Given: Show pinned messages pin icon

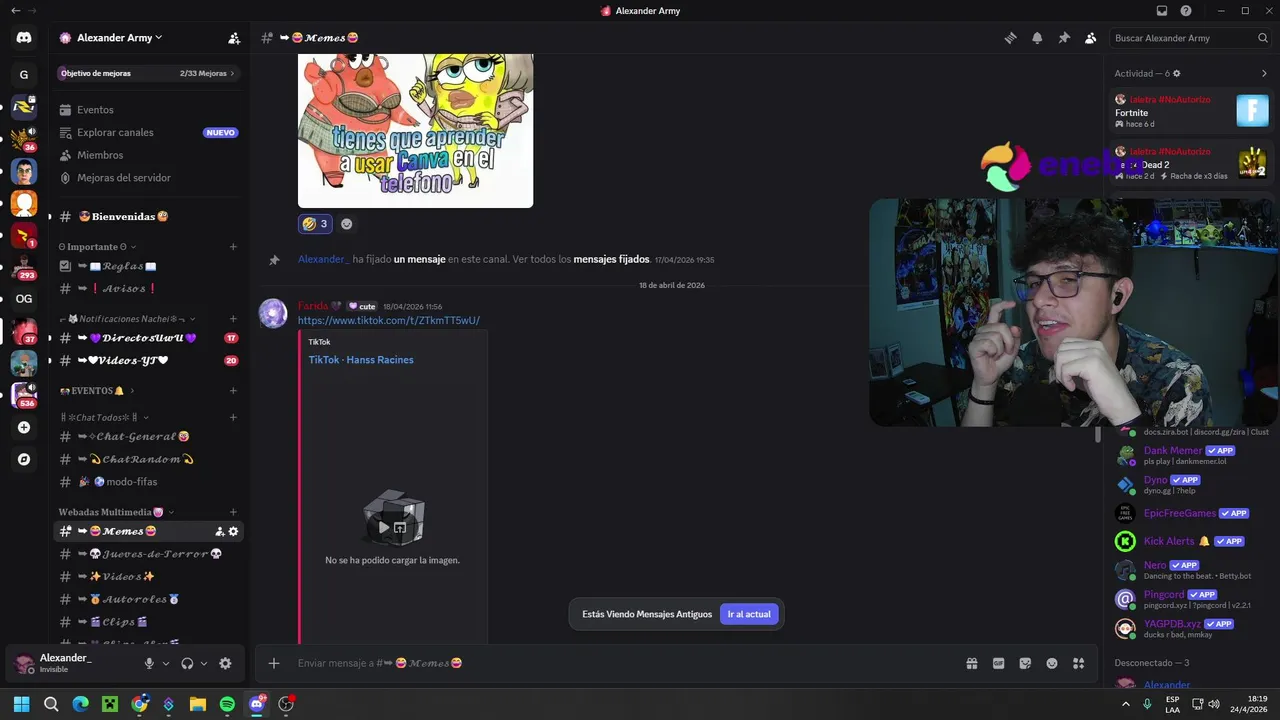Looking at the screenshot, I should pyautogui.click(x=1064, y=38).
